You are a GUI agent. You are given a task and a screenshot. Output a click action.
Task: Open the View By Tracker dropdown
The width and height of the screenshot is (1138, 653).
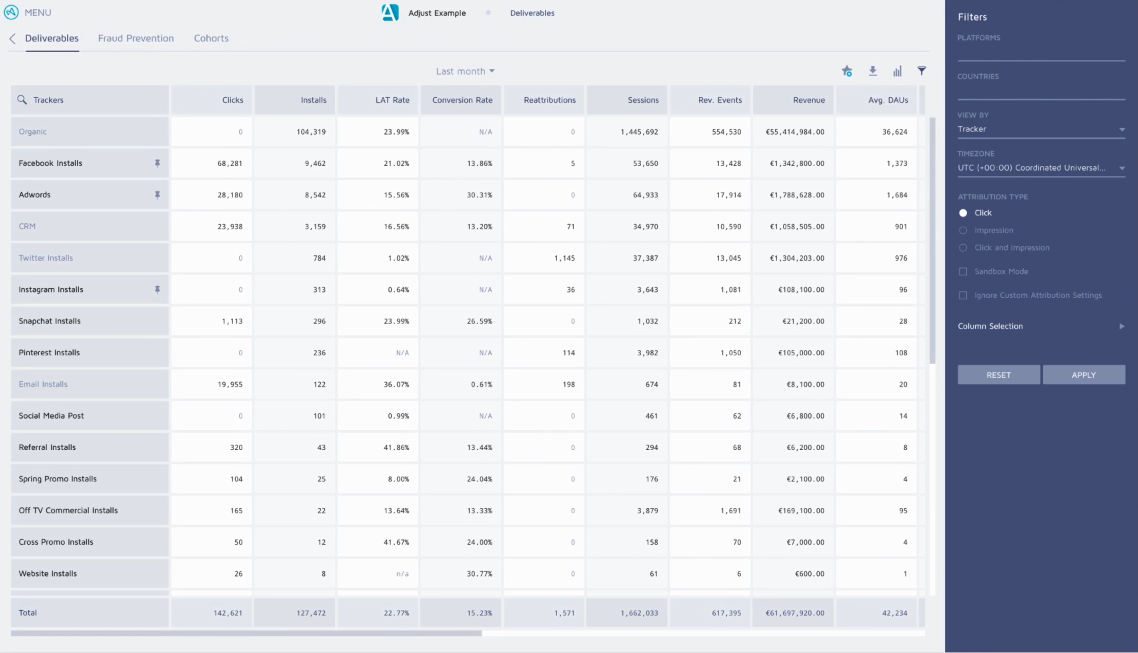(1040, 129)
